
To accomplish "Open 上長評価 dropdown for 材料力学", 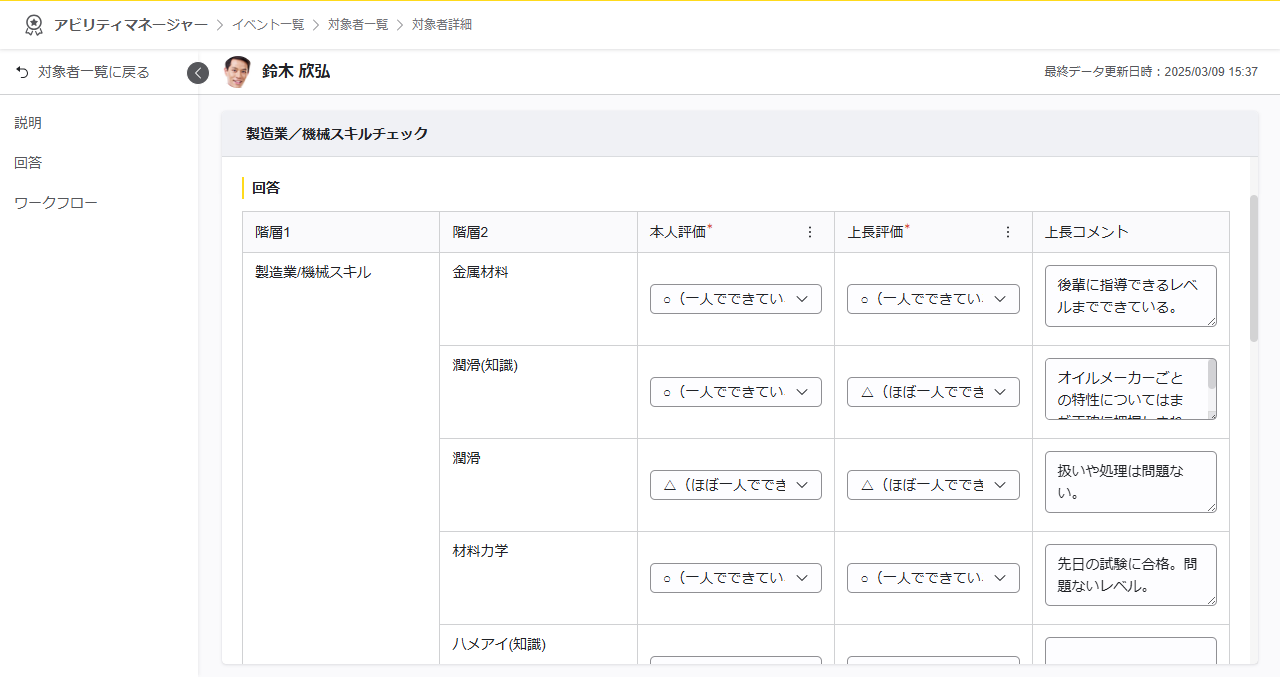I will 932,578.
